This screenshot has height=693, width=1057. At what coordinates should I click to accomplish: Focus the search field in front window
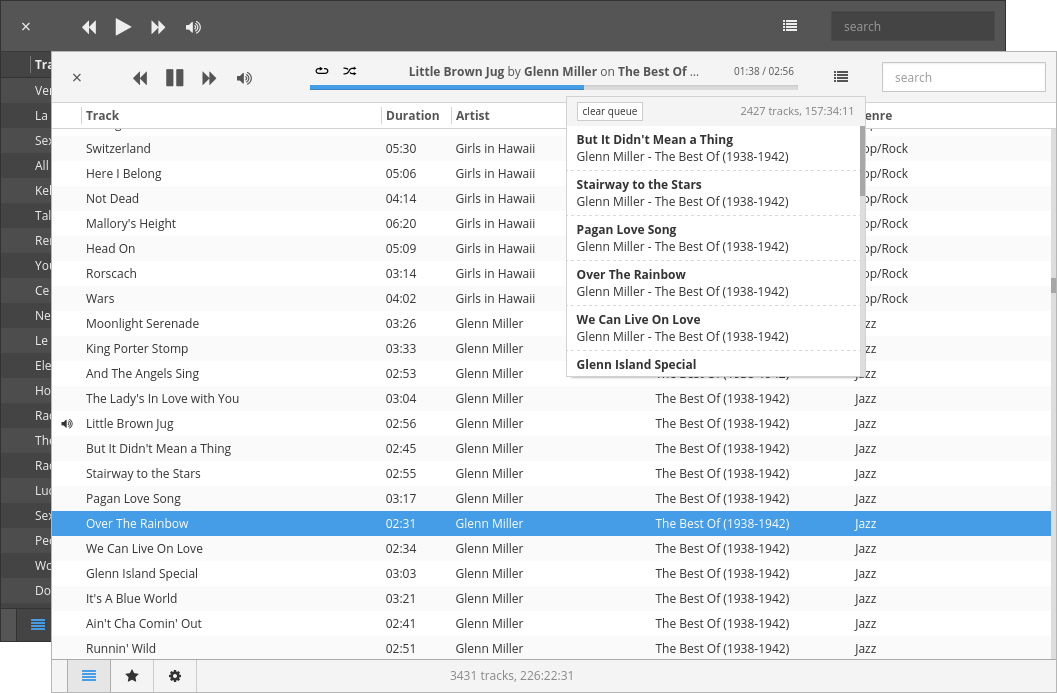(x=963, y=78)
